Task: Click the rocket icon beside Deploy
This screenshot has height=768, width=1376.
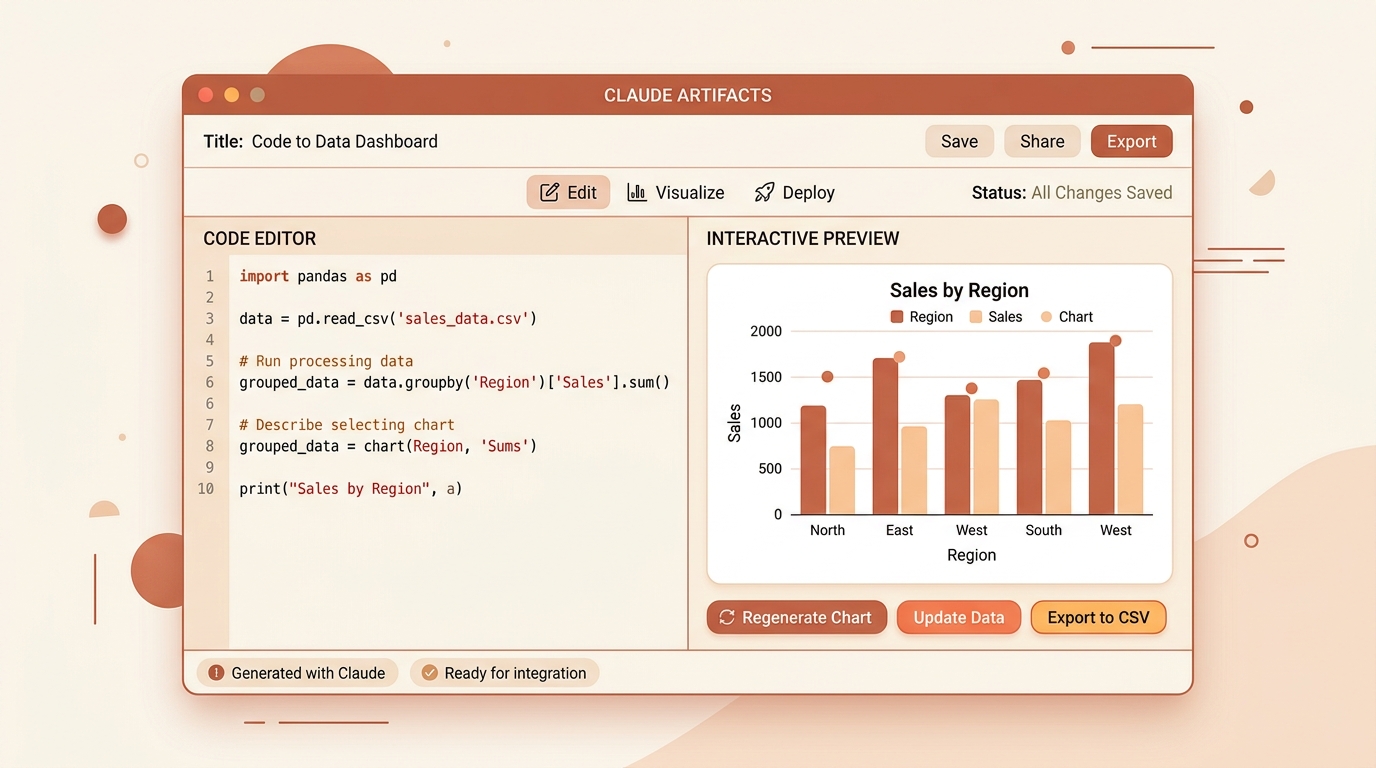Action: 765,192
